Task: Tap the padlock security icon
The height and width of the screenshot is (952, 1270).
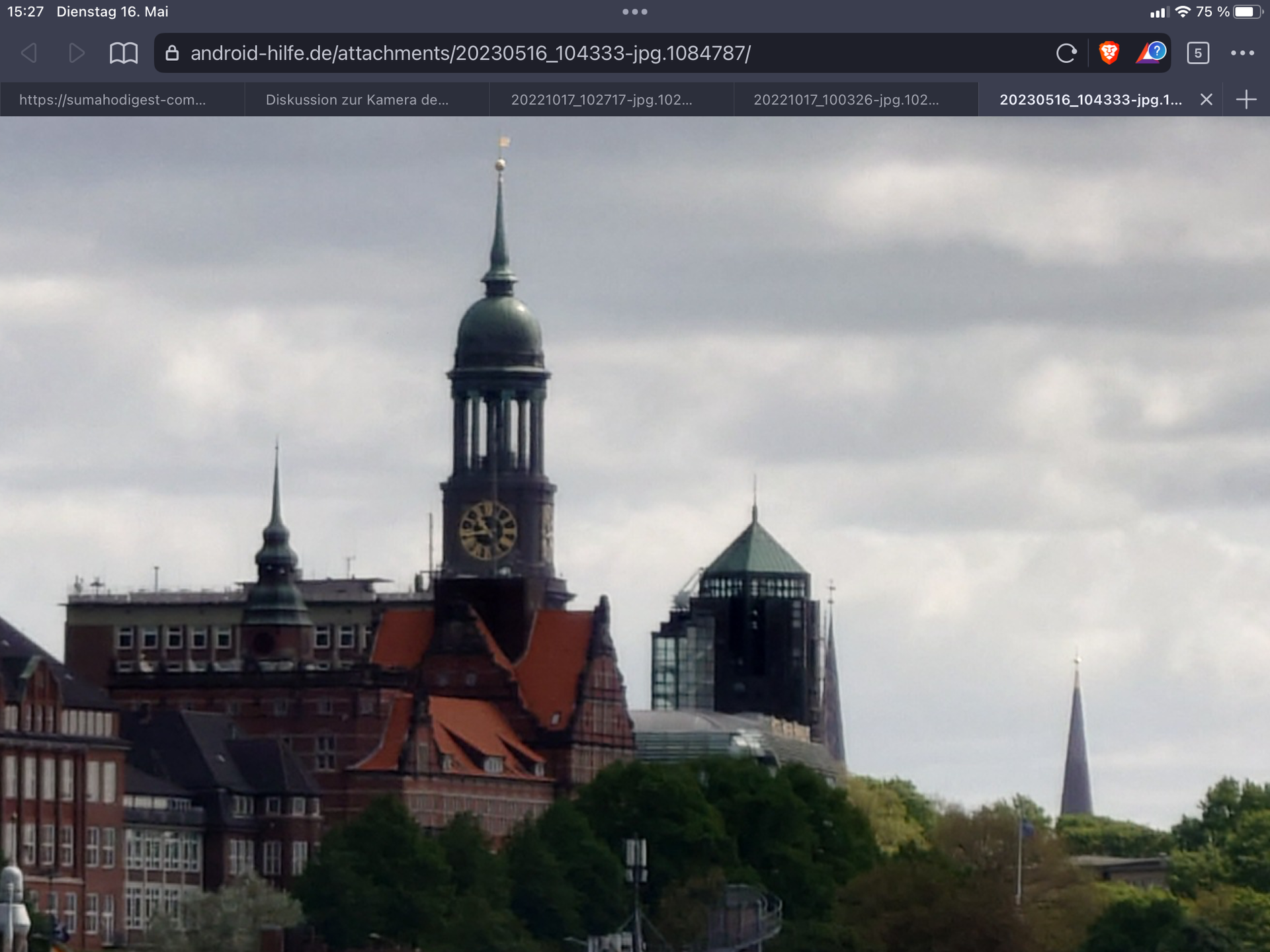Action: pos(172,53)
